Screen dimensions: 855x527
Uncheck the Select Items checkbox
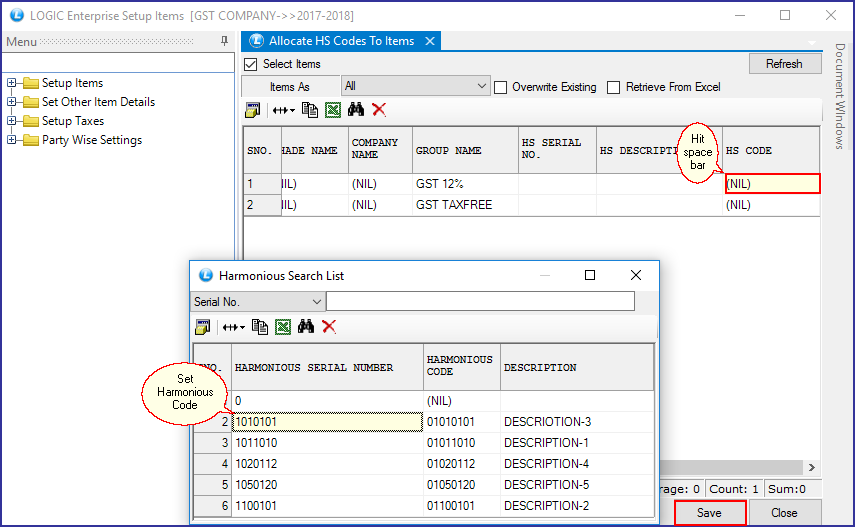click(x=252, y=64)
